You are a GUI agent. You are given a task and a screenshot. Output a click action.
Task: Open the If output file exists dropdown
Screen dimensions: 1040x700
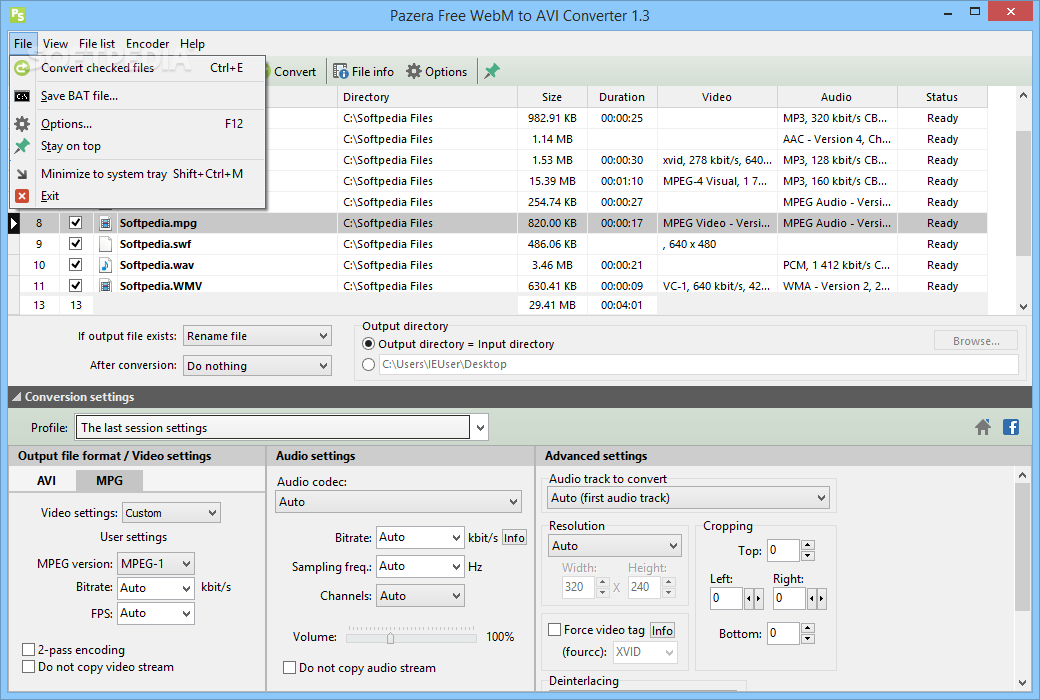click(257, 336)
